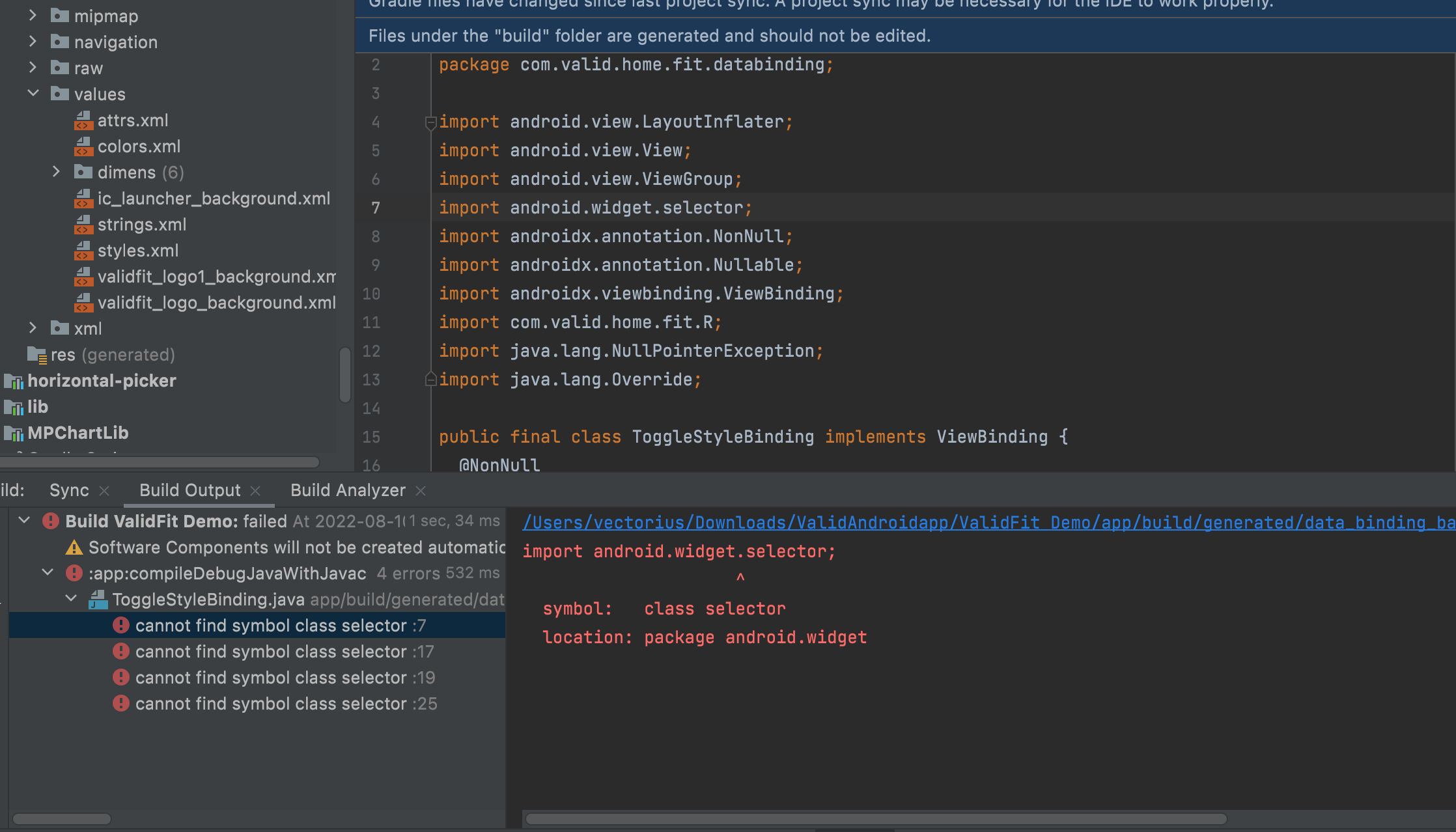Expand the xml folder chevron
Screen dimensions: 1456x832
pos(33,328)
